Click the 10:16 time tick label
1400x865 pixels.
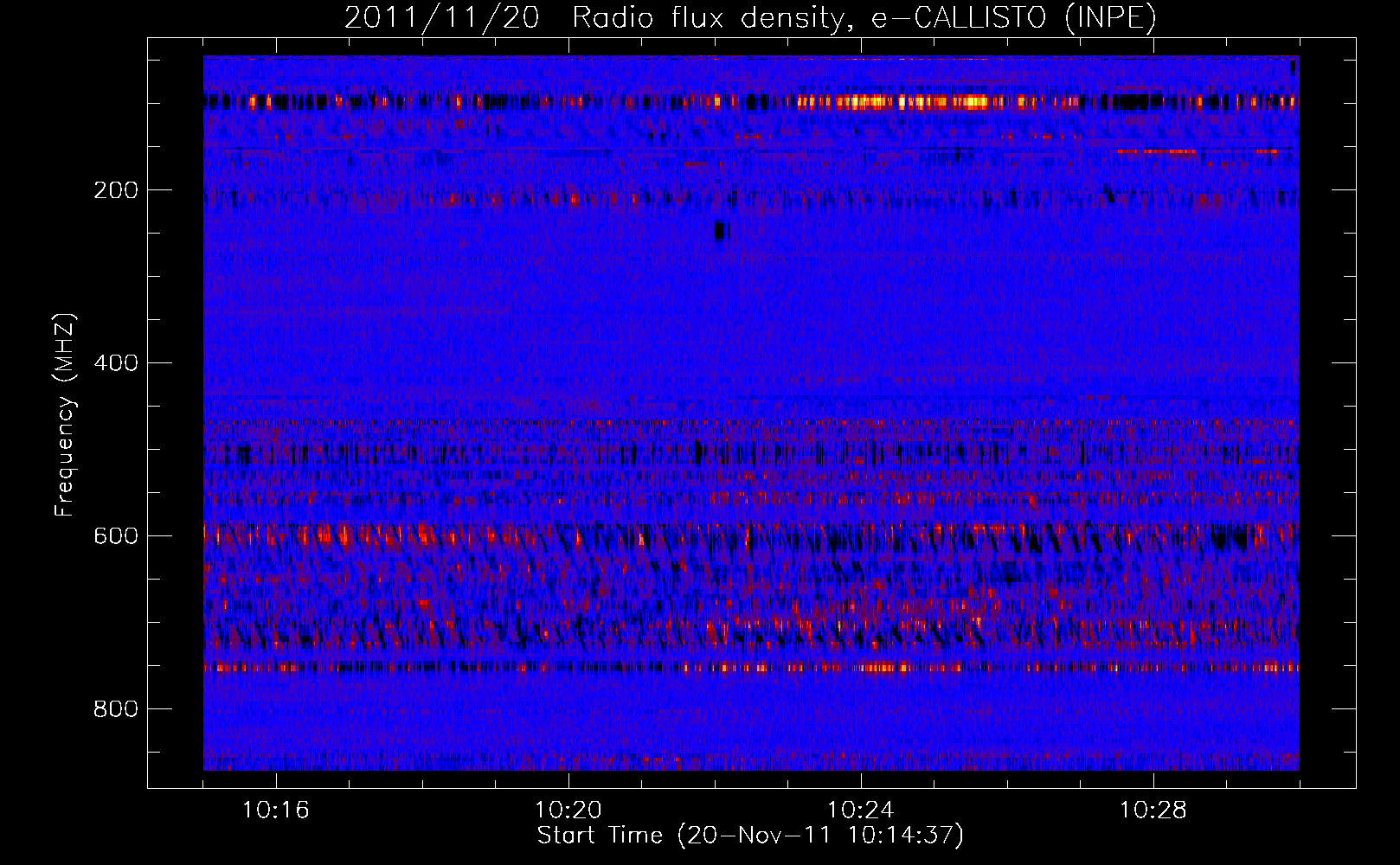276,811
